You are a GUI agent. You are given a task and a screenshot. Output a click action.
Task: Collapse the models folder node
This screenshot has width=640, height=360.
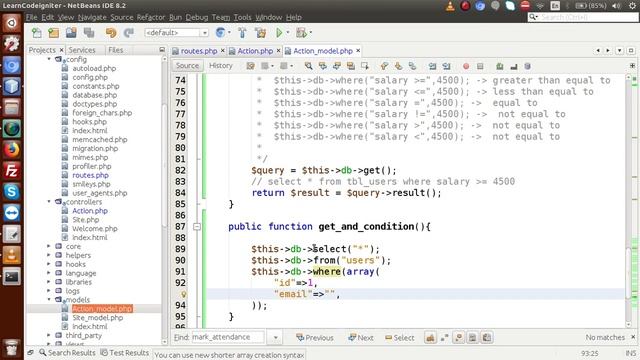point(49,300)
